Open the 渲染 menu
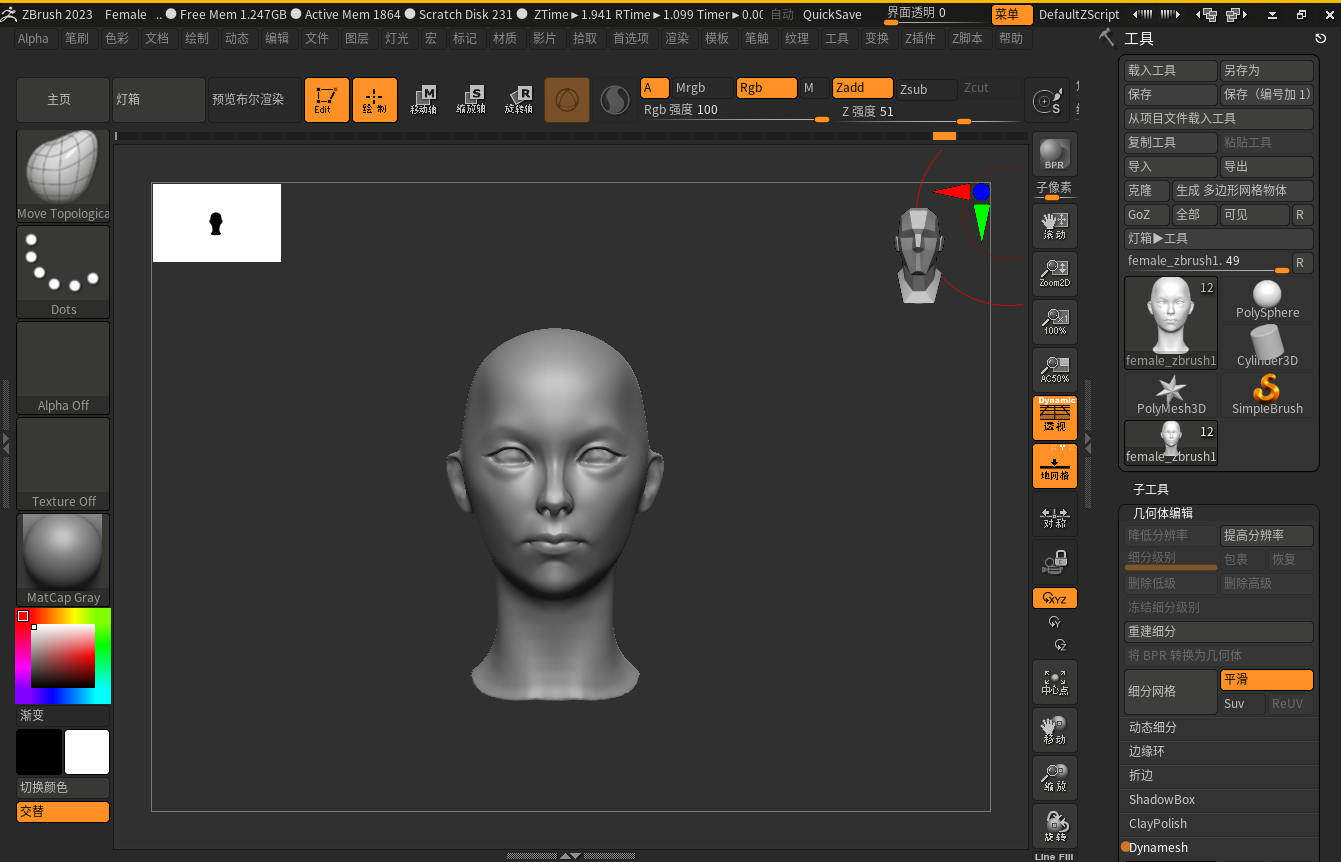The width and height of the screenshot is (1341, 862). (677, 38)
